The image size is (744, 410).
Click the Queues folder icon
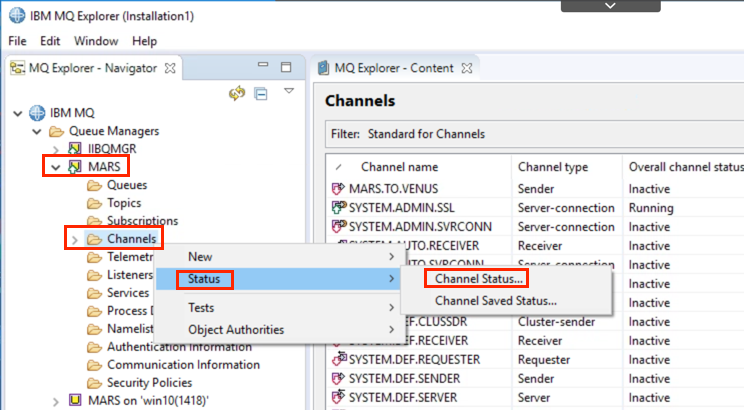94,185
